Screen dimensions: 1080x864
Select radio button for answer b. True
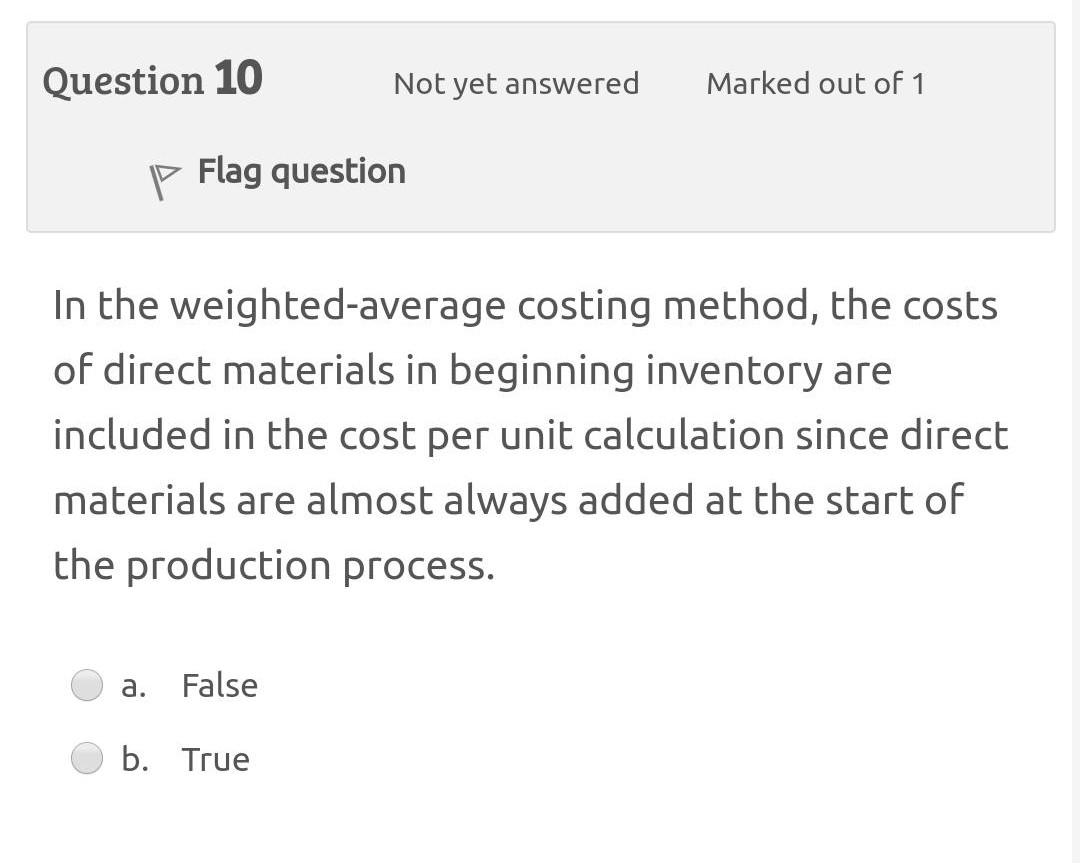[87, 758]
